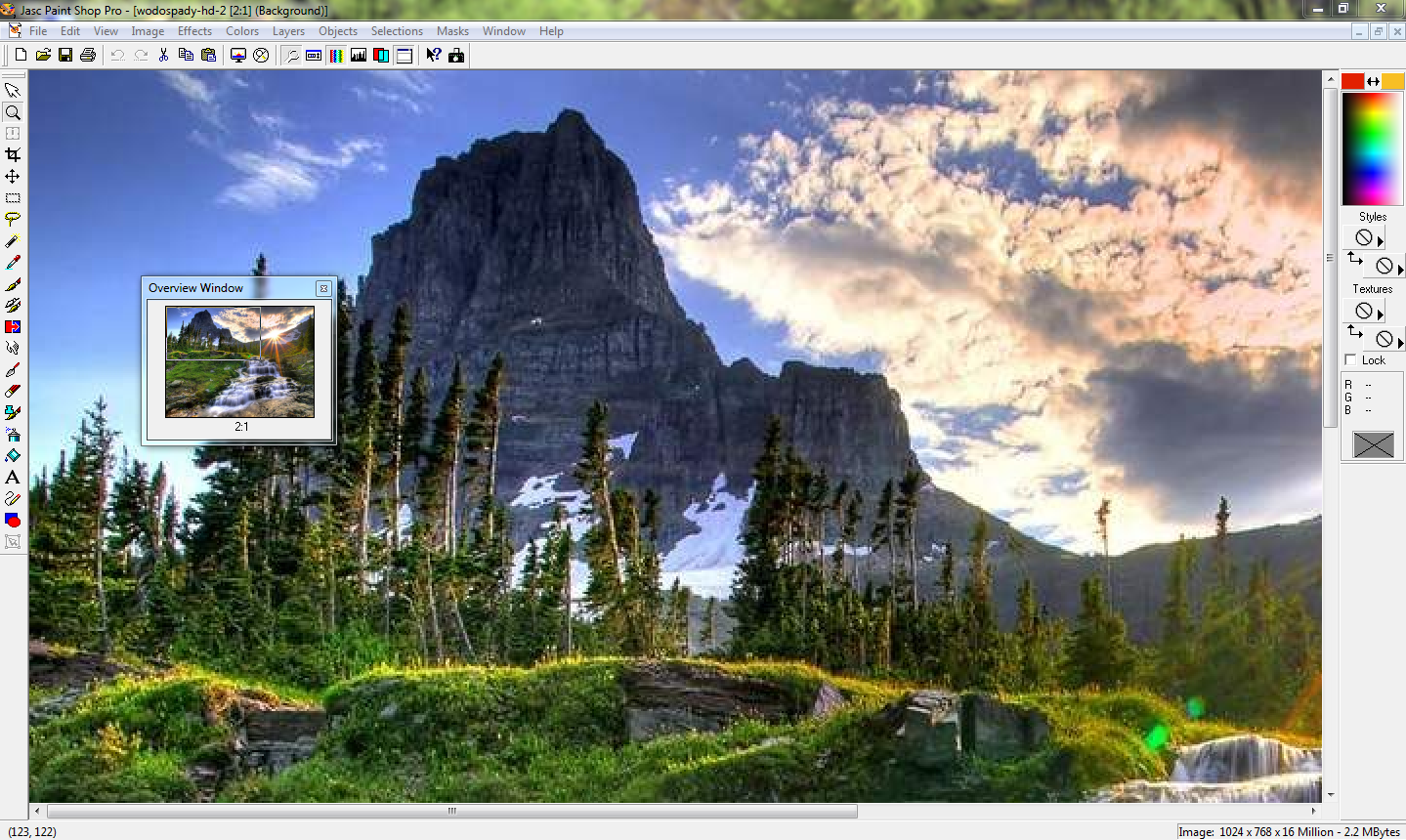This screenshot has width=1406, height=840.
Task: Click the Overview Window image thumbnail
Action: 240,361
